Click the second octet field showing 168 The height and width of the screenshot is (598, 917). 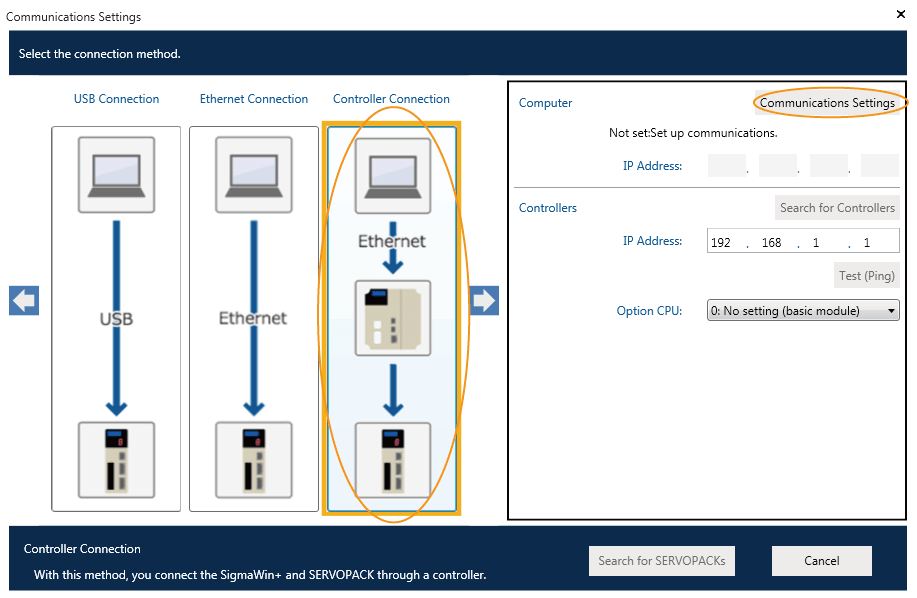pos(771,243)
